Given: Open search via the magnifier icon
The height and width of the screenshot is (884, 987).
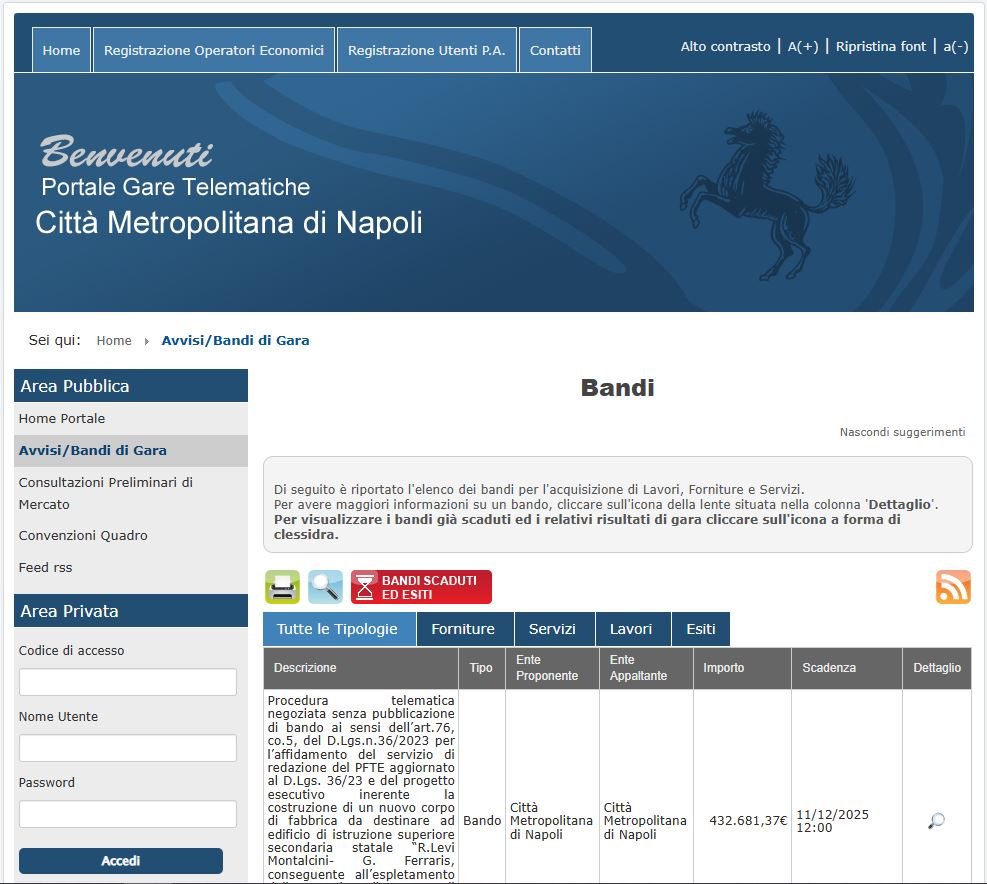Looking at the screenshot, I should point(325,587).
